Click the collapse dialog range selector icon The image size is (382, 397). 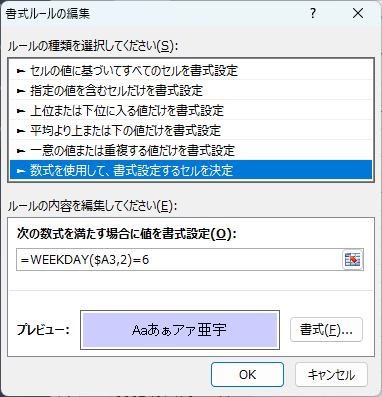353,259
